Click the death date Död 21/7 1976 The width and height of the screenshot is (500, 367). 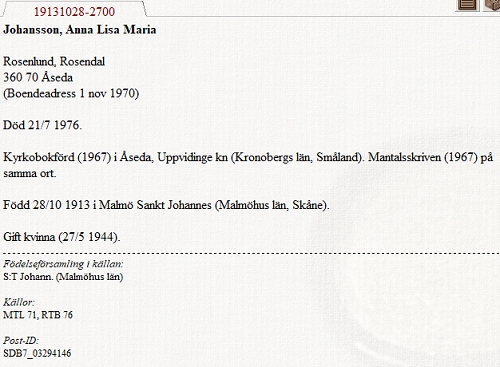pos(42,125)
